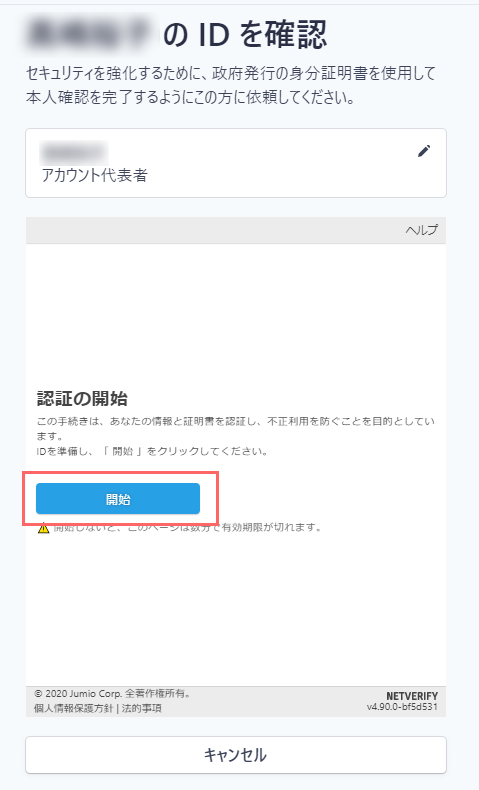This screenshot has width=479, height=790.
Task: Click the © 2020 Jumio Corp. copyright text
Action: pyautogui.click(x=113, y=694)
